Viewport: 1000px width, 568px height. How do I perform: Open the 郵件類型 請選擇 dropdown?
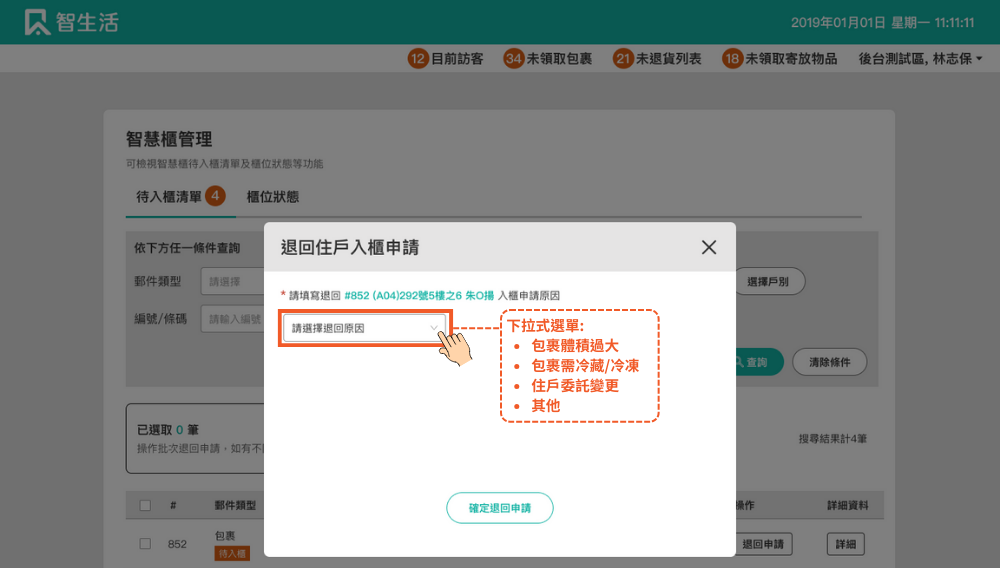[x=232, y=282]
